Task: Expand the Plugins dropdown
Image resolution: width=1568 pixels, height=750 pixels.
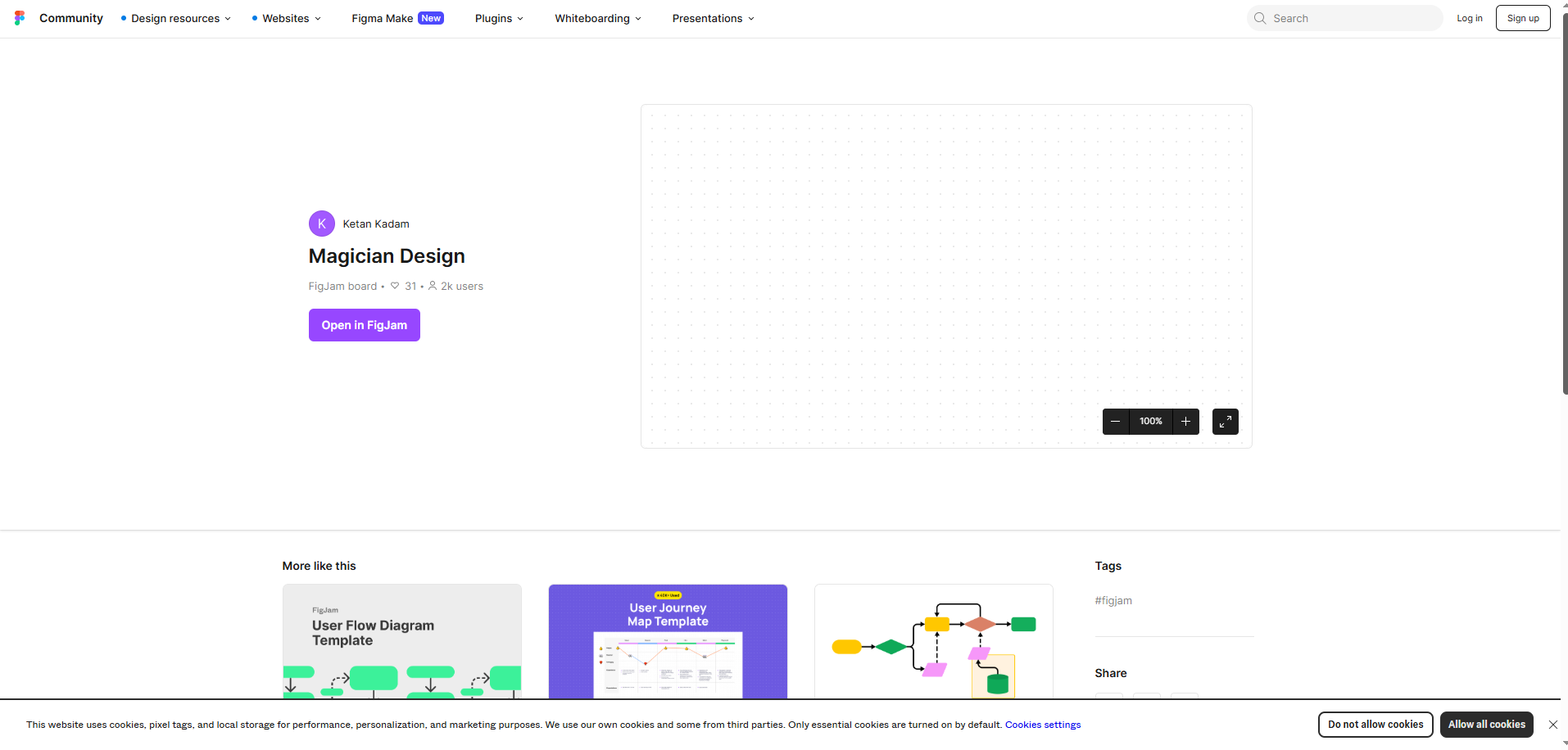Action: (x=498, y=18)
